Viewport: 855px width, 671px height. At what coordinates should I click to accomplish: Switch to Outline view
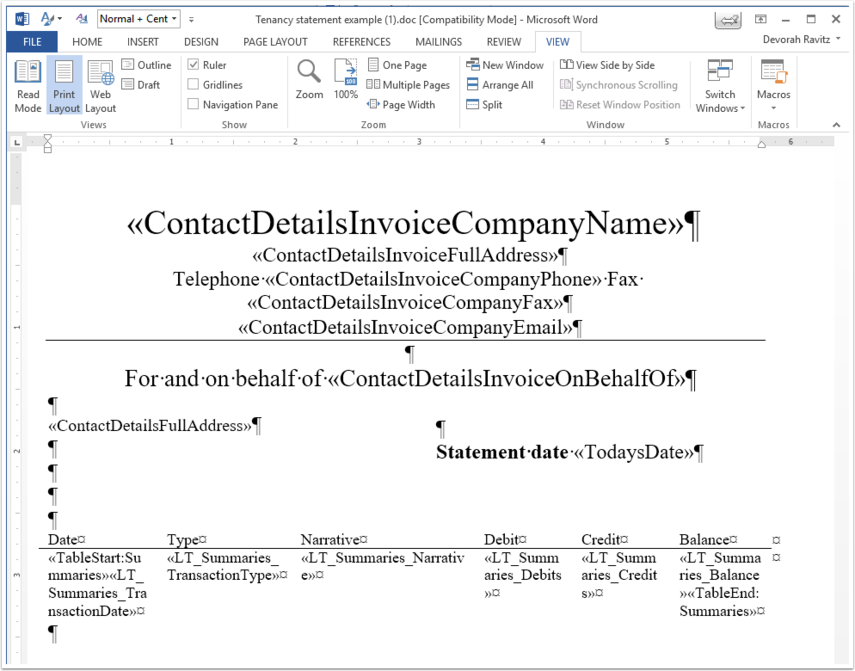coord(146,65)
